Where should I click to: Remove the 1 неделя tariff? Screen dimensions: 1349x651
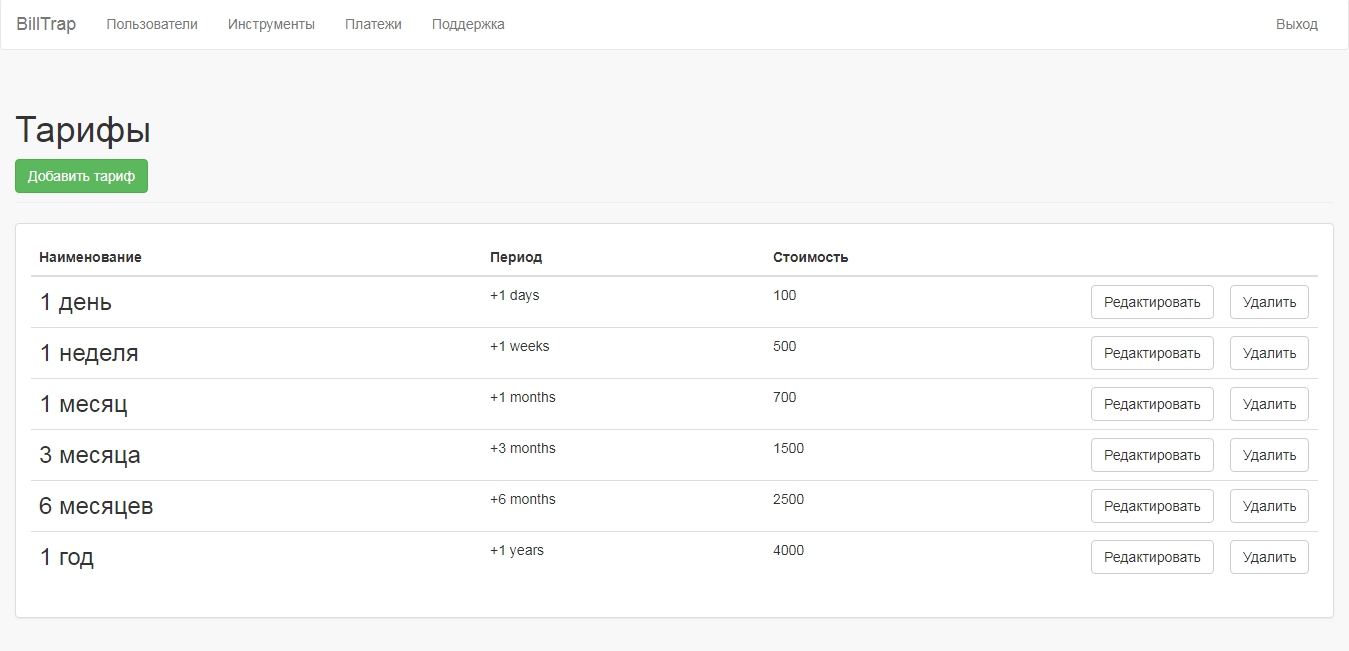point(1268,353)
